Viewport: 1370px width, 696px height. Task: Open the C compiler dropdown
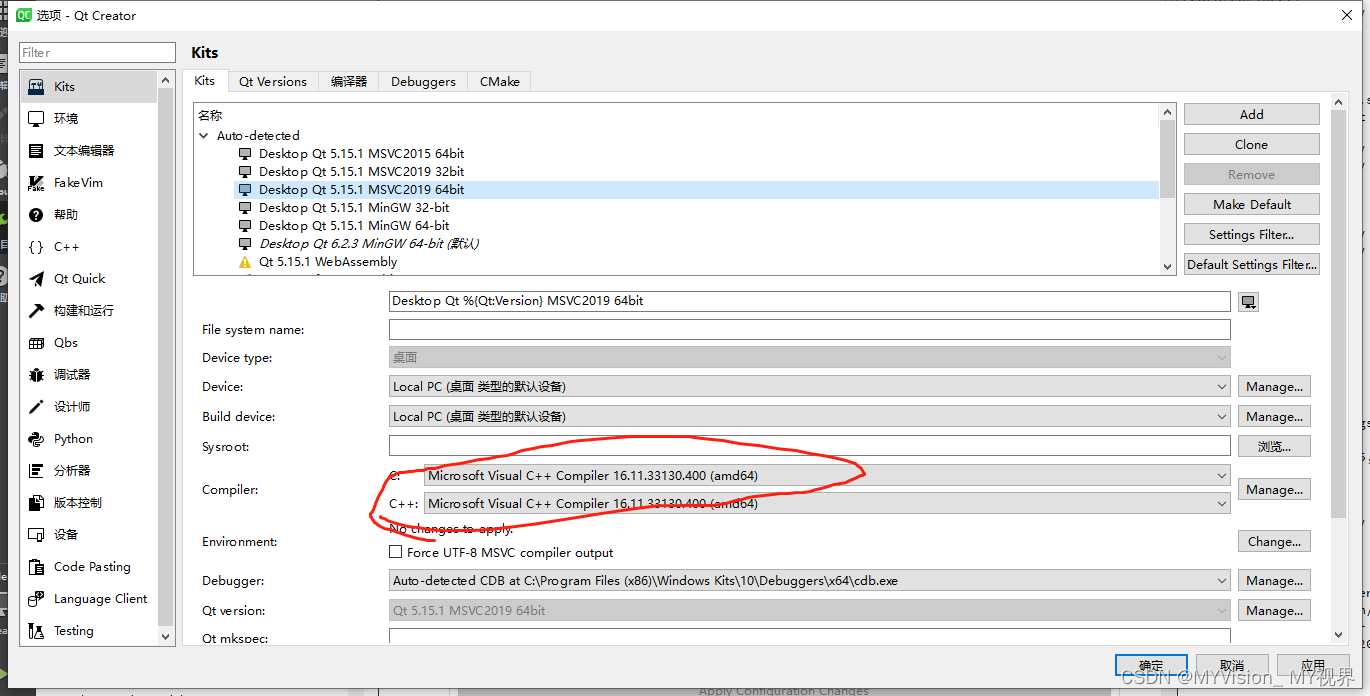coord(827,475)
